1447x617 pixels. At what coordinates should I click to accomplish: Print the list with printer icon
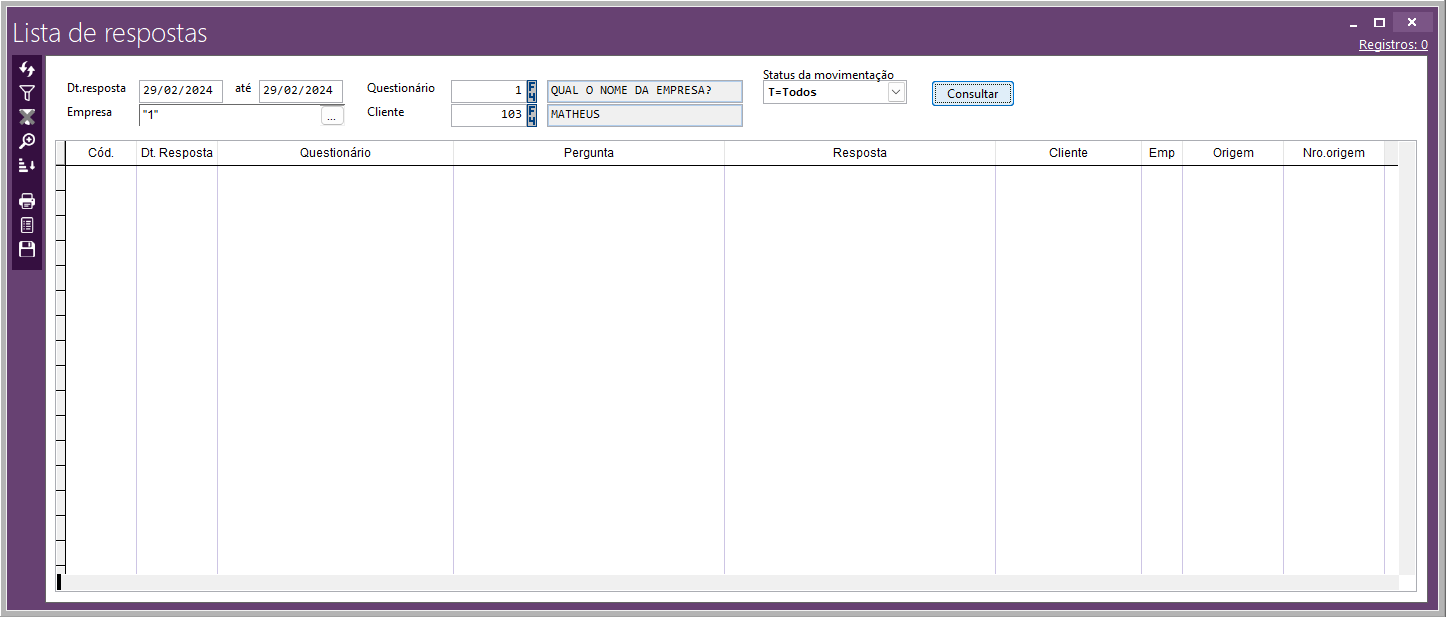pos(27,201)
